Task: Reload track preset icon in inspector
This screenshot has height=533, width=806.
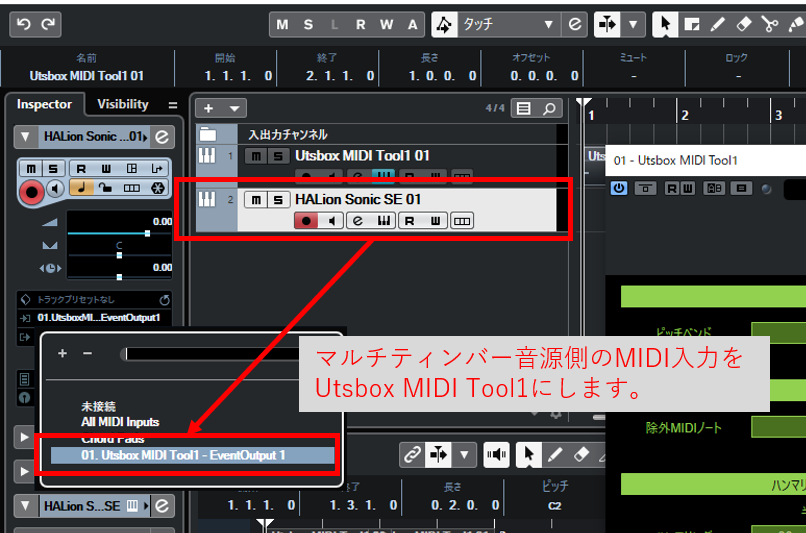Action: tap(164, 300)
